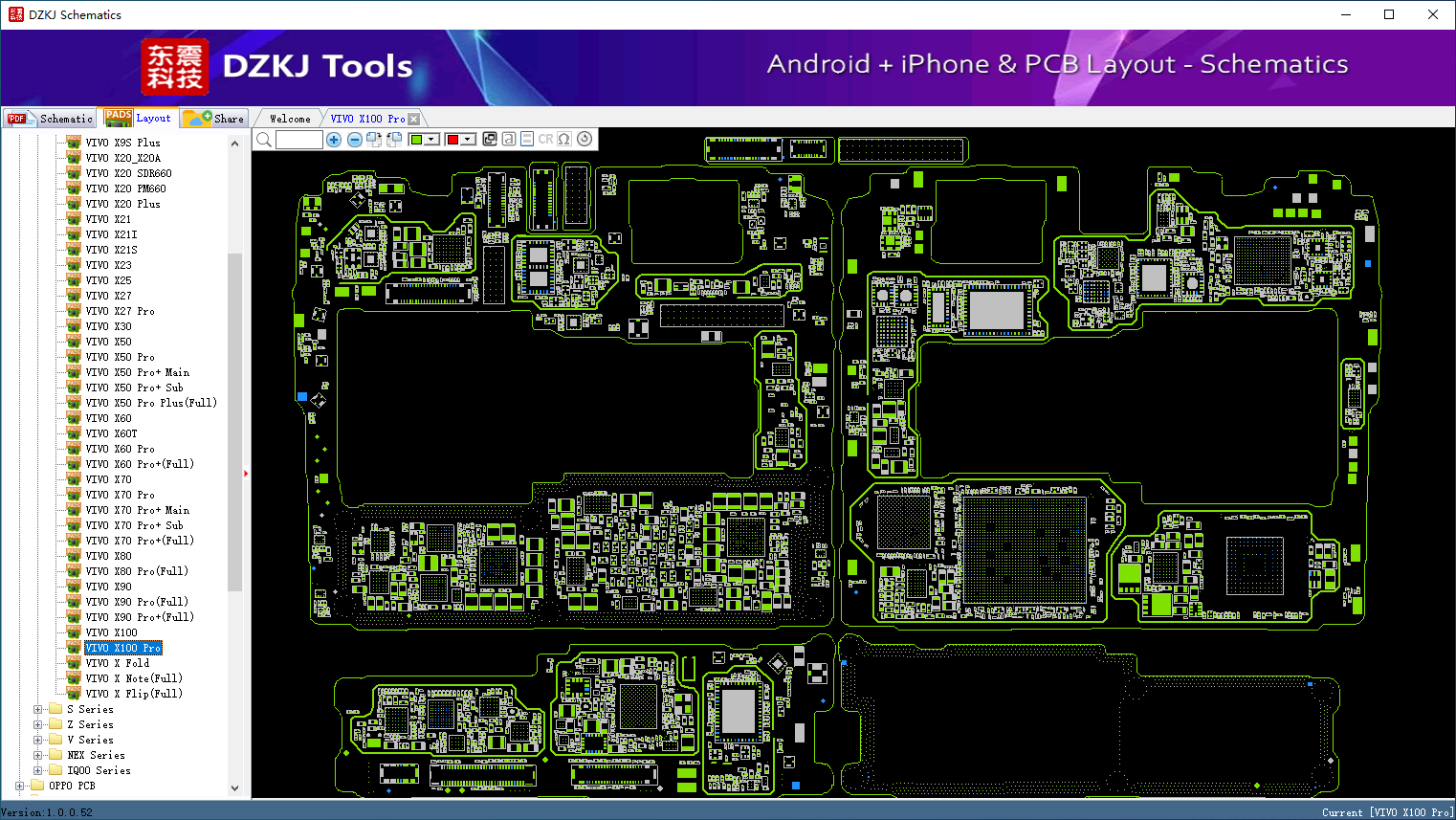Select the S Series folder label

[90, 710]
